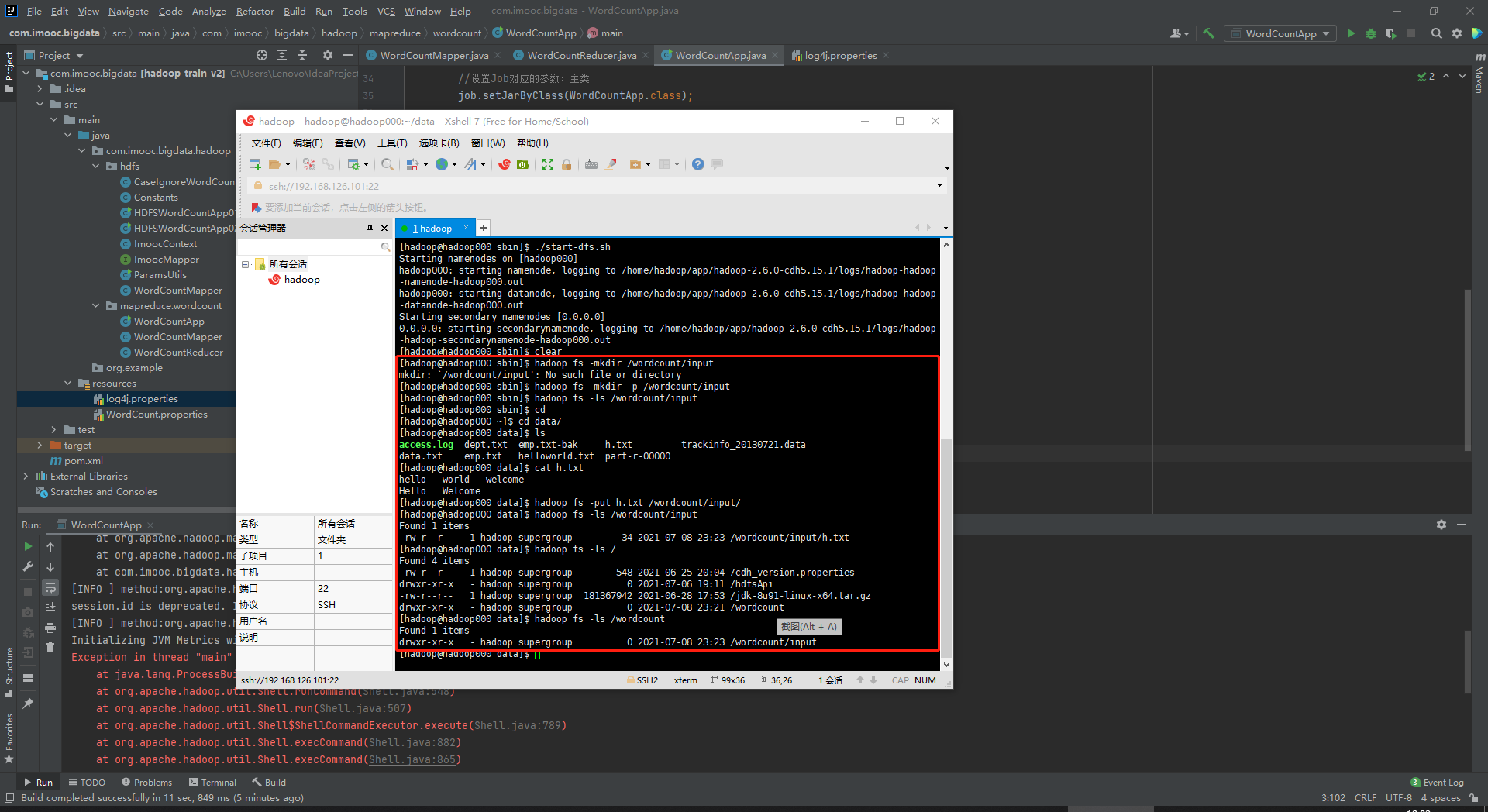
Task: Toggle tool windows icon at status bar corner
Action: [9, 798]
